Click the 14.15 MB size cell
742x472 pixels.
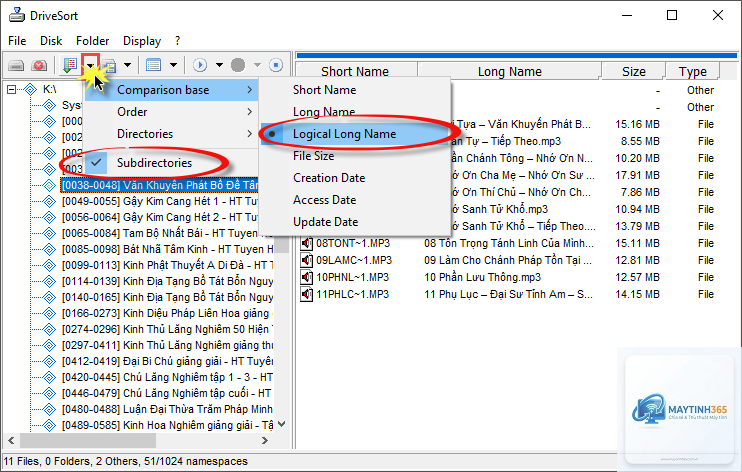pos(637,294)
